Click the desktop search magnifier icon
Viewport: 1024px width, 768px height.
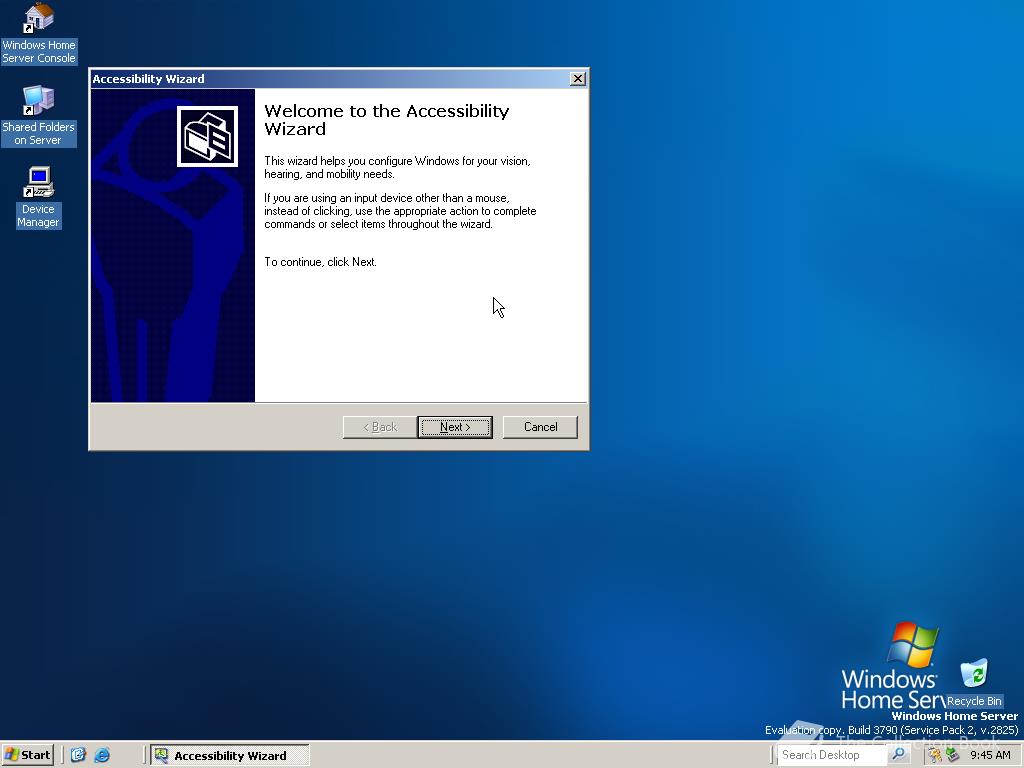click(x=899, y=755)
